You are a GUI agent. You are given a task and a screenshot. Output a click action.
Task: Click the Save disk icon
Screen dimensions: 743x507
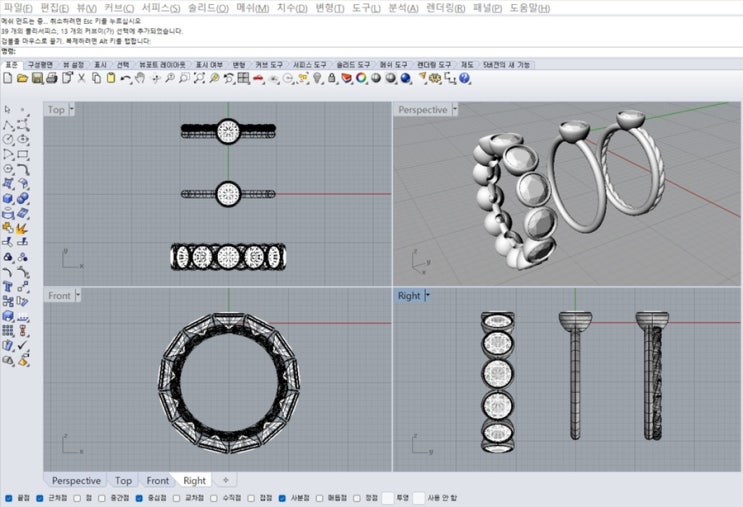[37, 78]
